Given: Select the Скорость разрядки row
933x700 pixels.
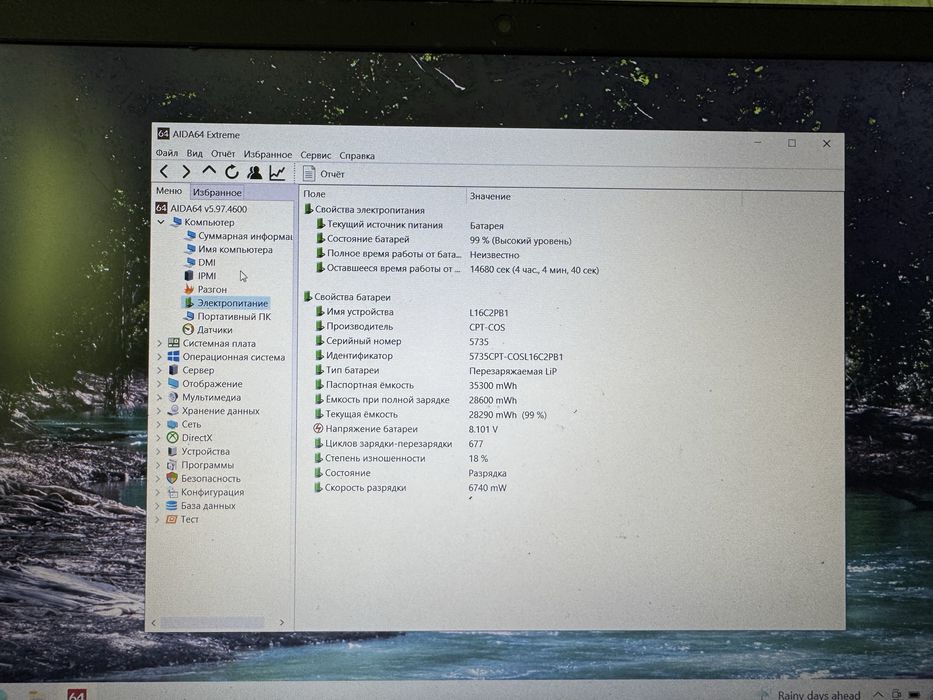Looking at the screenshot, I should pyautogui.click(x=411, y=488).
